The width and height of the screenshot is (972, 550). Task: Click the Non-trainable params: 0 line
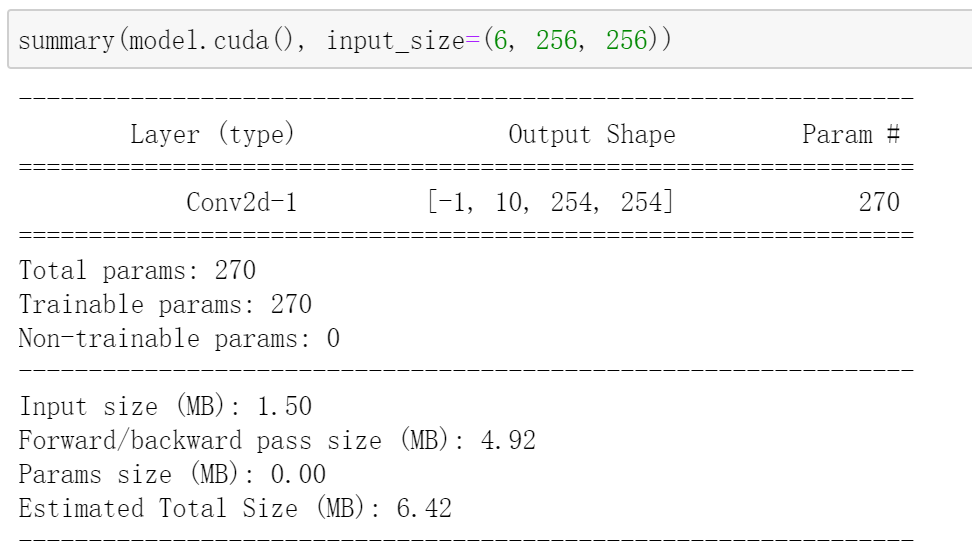tap(179, 339)
